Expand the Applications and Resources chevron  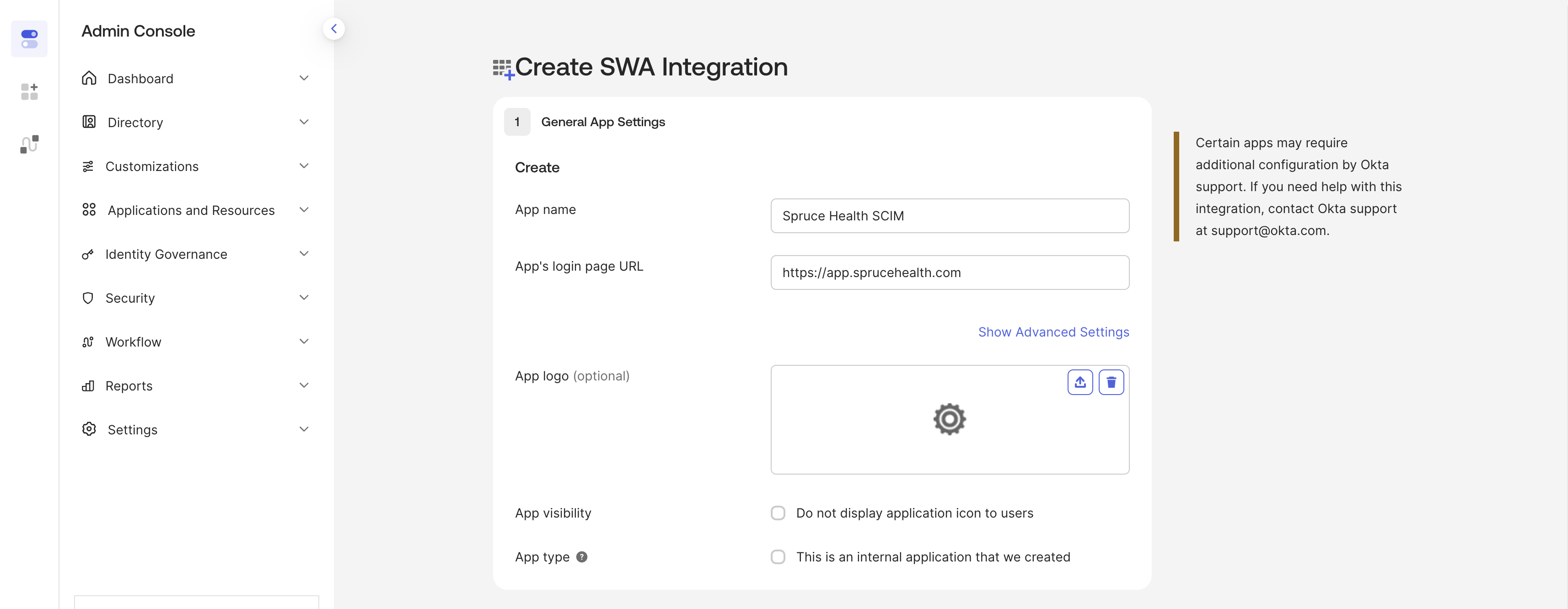tap(304, 210)
